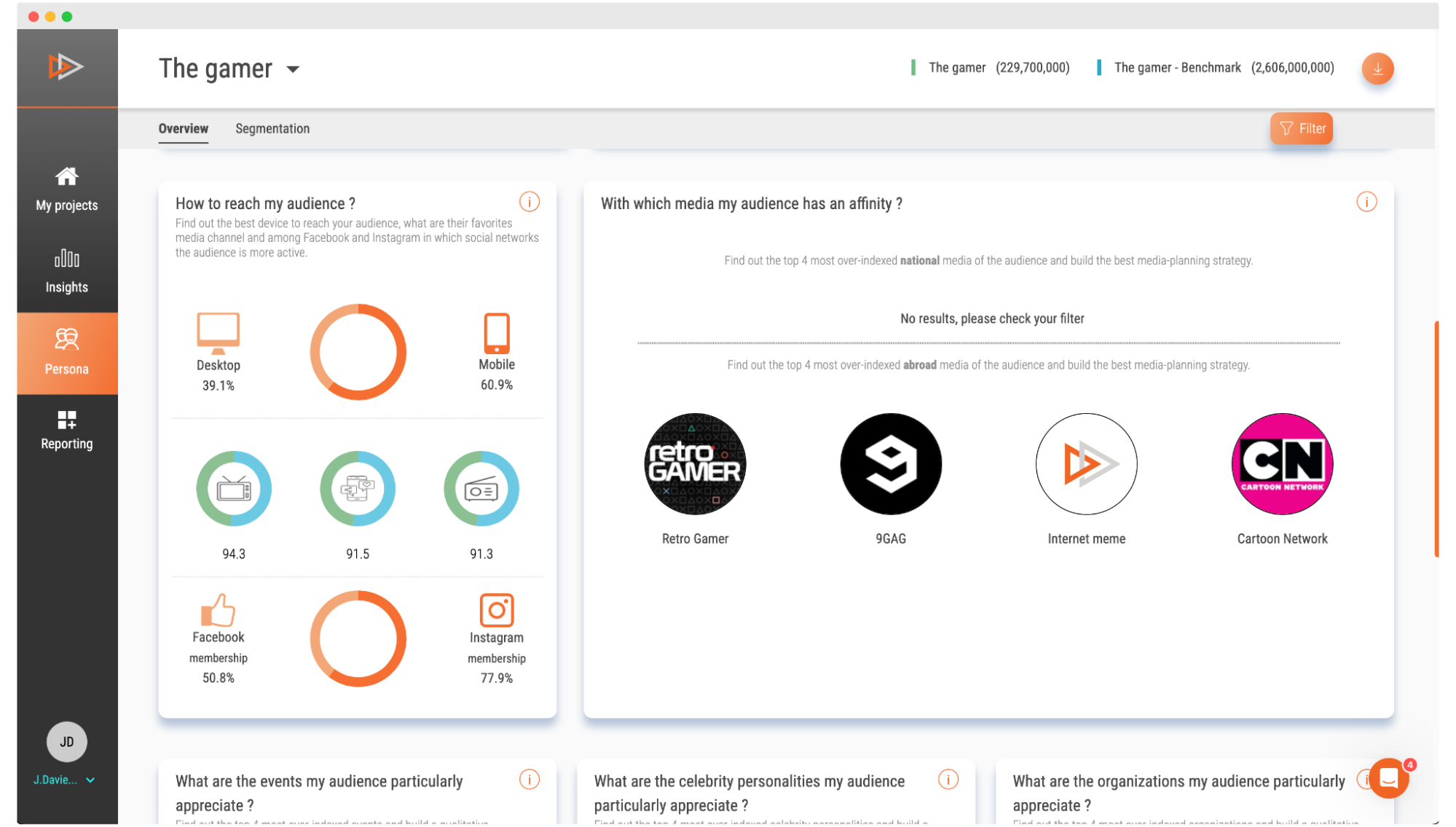Open My projects from the sidebar
Screen dimensions: 1456x827
coord(67,189)
